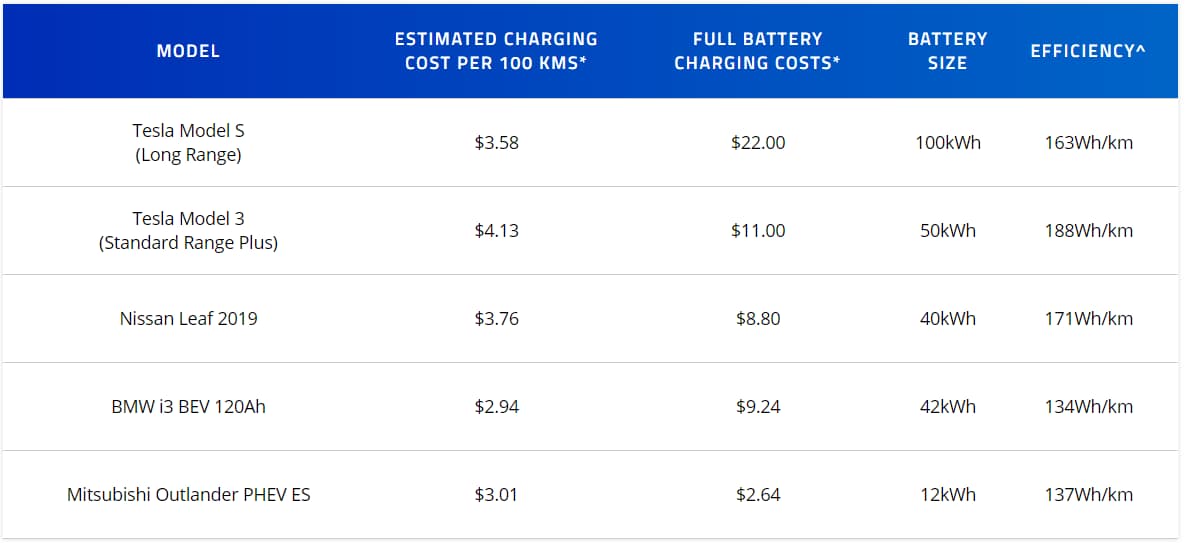Screen dimensions: 1186x543
Task: Click the Efficiency column header
Action: pyautogui.click(x=1088, y=51)
